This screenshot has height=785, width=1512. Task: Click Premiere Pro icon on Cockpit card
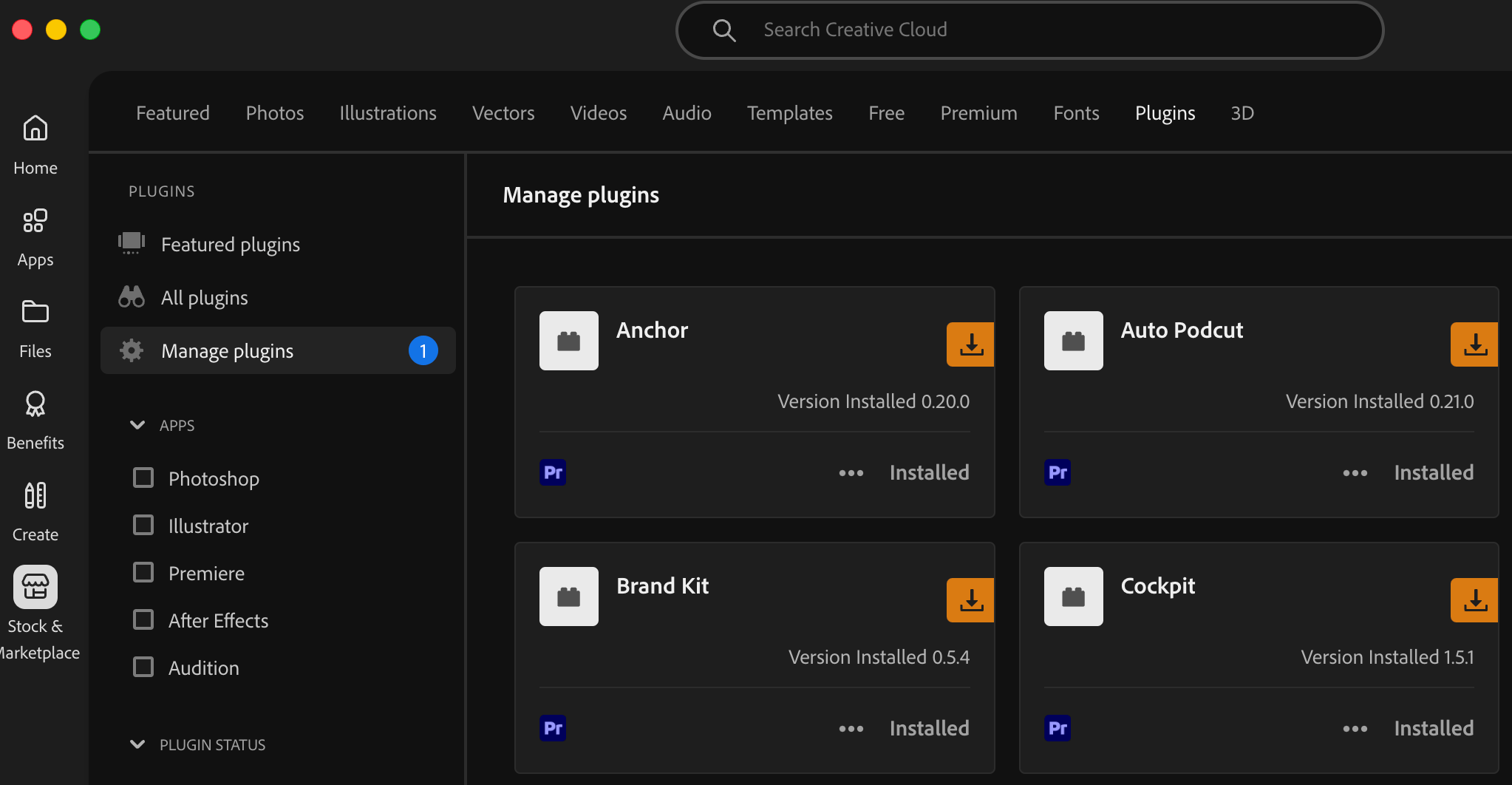[x=1058, y=728]
